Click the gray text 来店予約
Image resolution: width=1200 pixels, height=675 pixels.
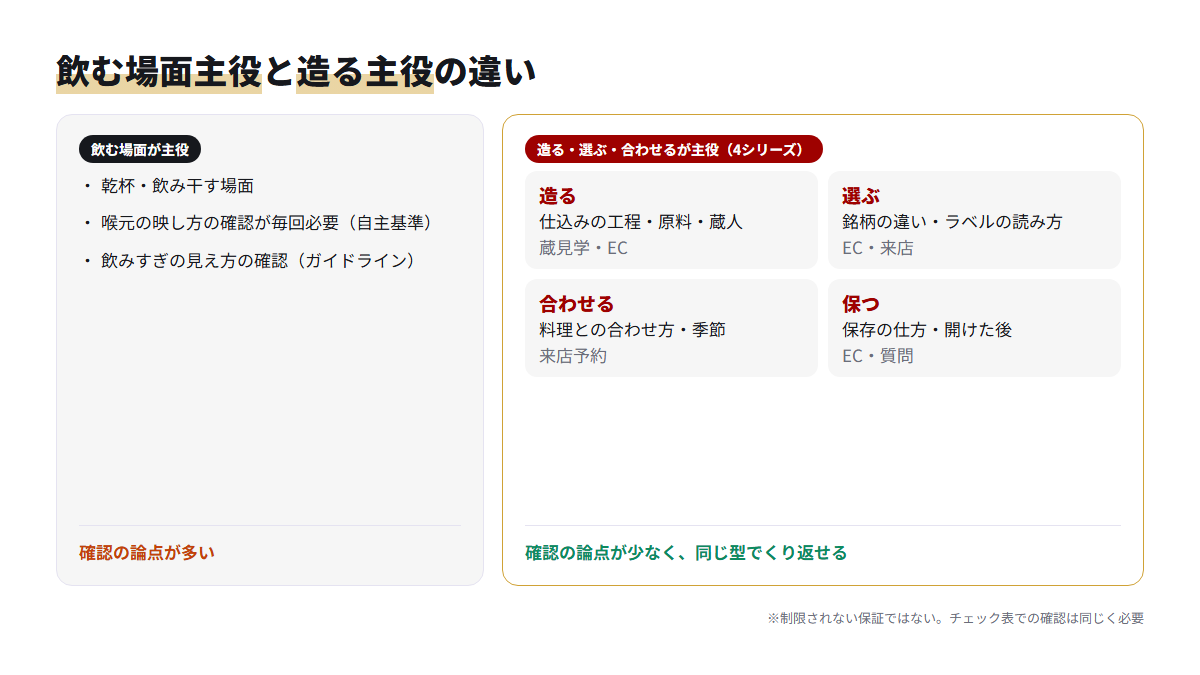coord(573,356)
